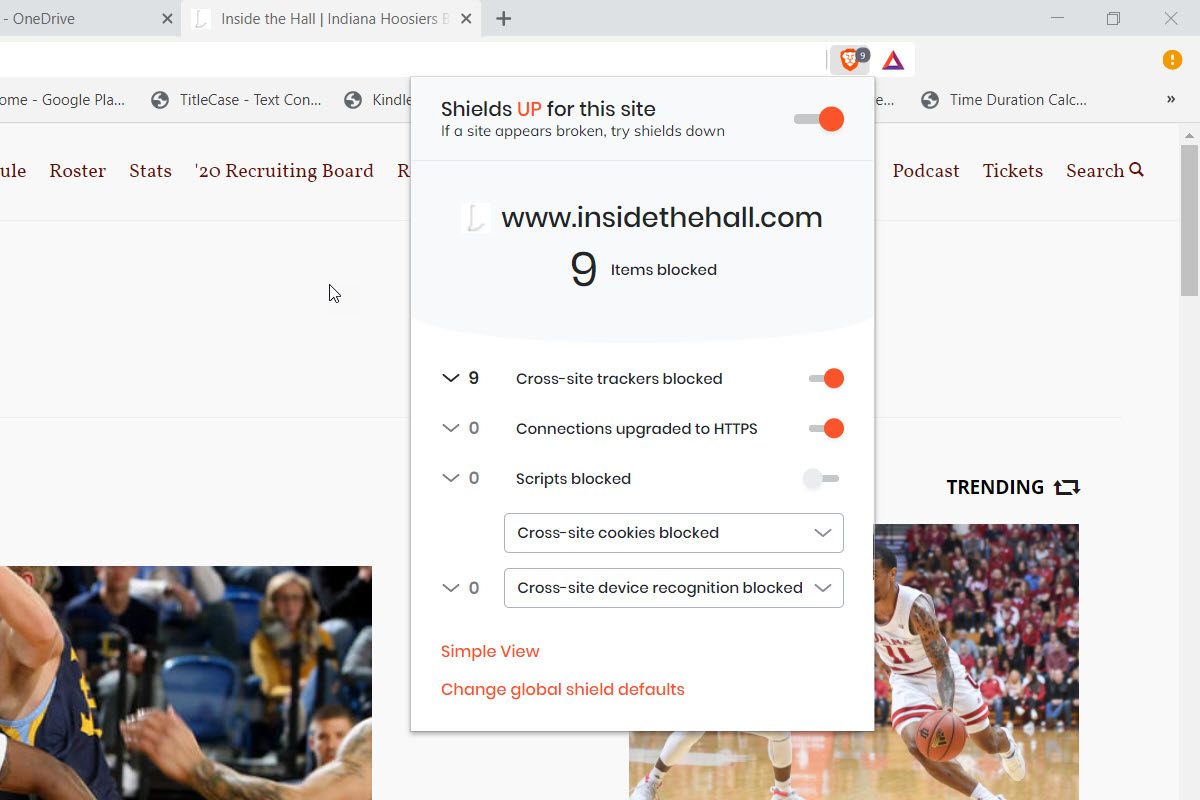Turn off Connections upgraded to HTTPS toggle

point(827,428)
